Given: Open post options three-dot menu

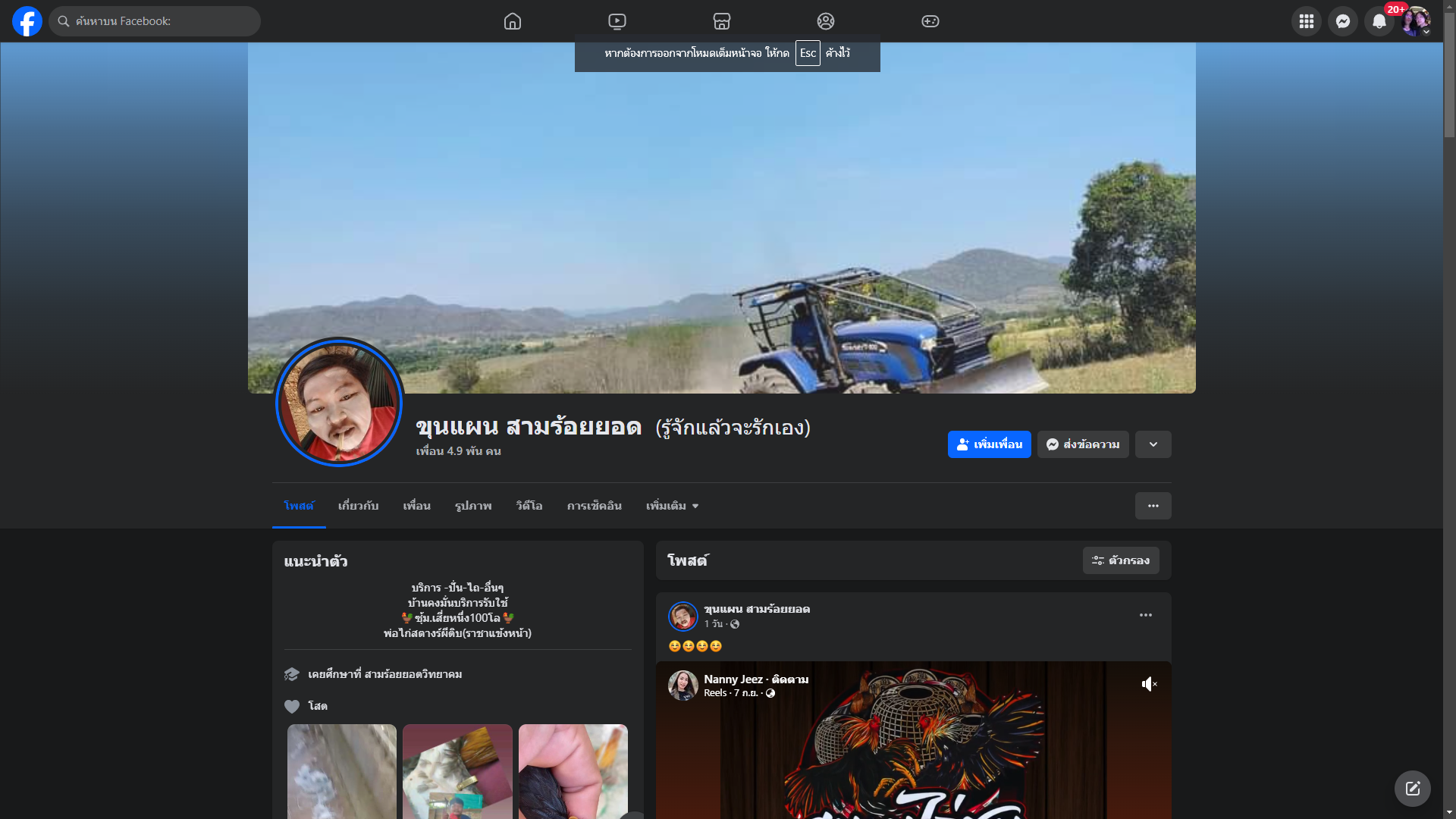Looking at the screenshot, I should 1145,615.
